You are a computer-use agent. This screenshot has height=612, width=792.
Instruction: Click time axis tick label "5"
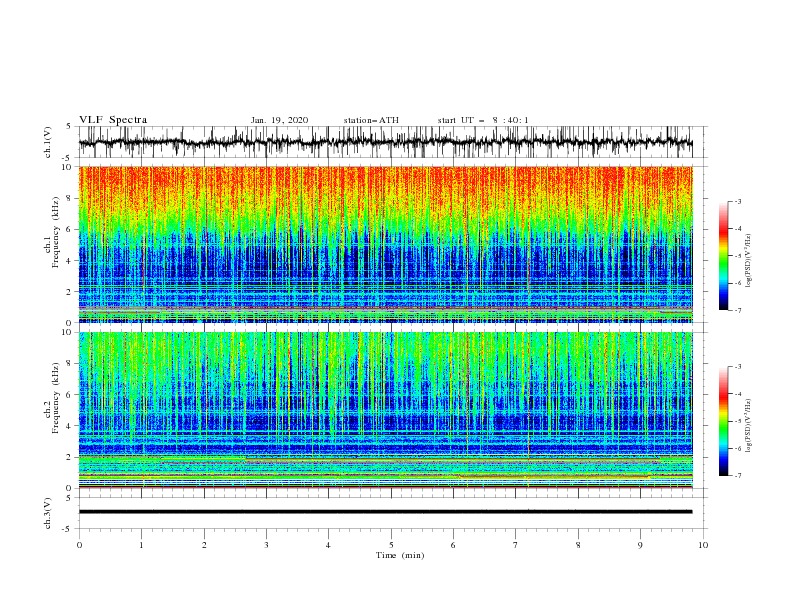coord(391,545)
